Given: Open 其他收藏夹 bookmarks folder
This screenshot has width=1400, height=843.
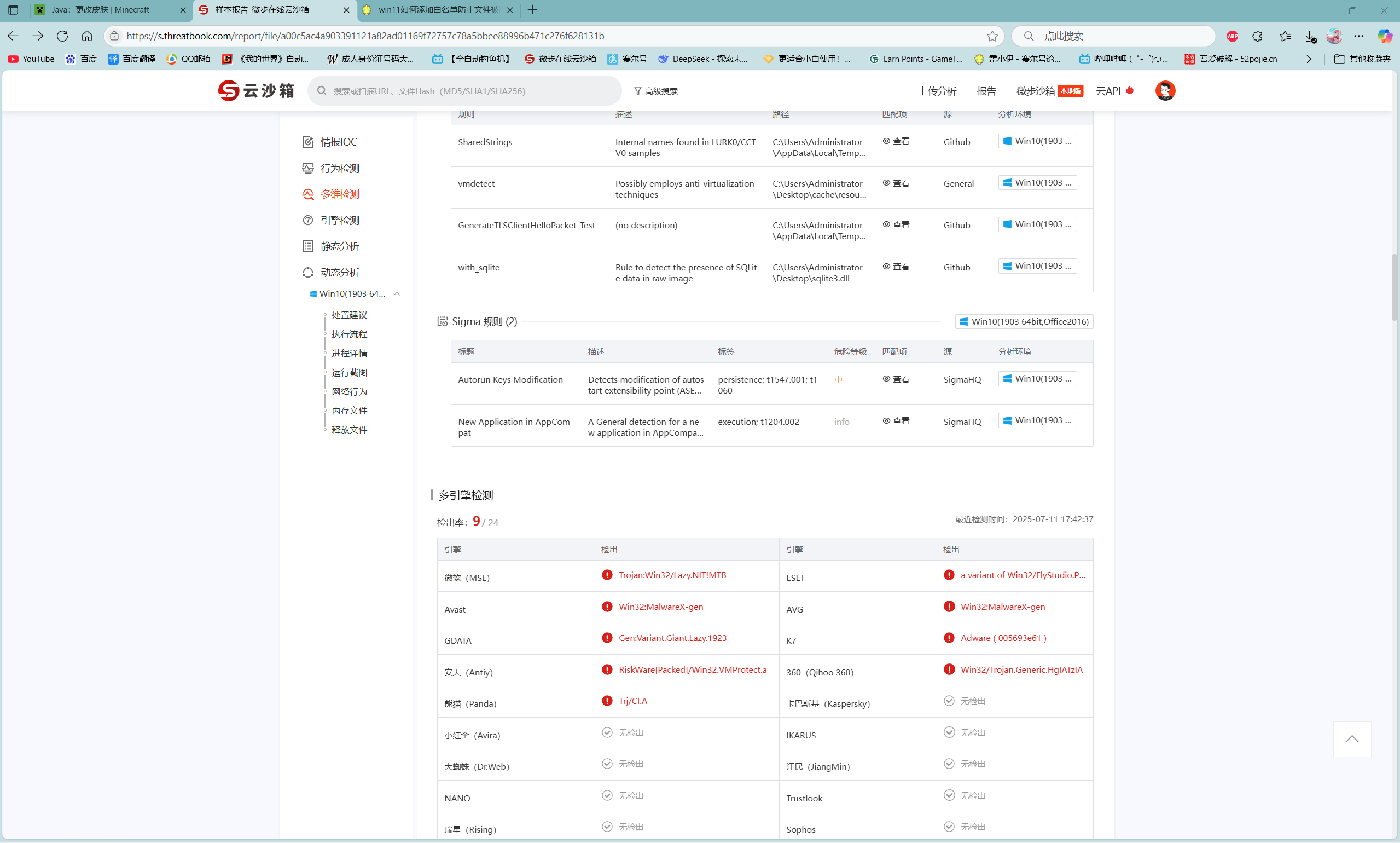Looking at the screenshot, I should (x=1362, y=59).
